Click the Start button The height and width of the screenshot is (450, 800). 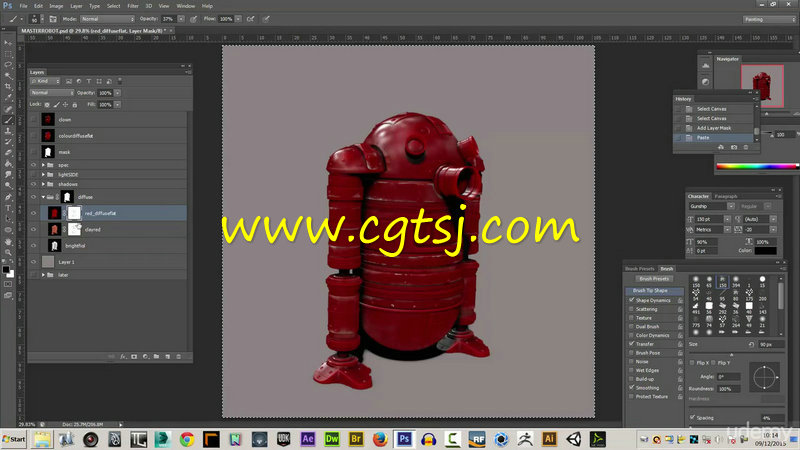(x=14, y=439)
